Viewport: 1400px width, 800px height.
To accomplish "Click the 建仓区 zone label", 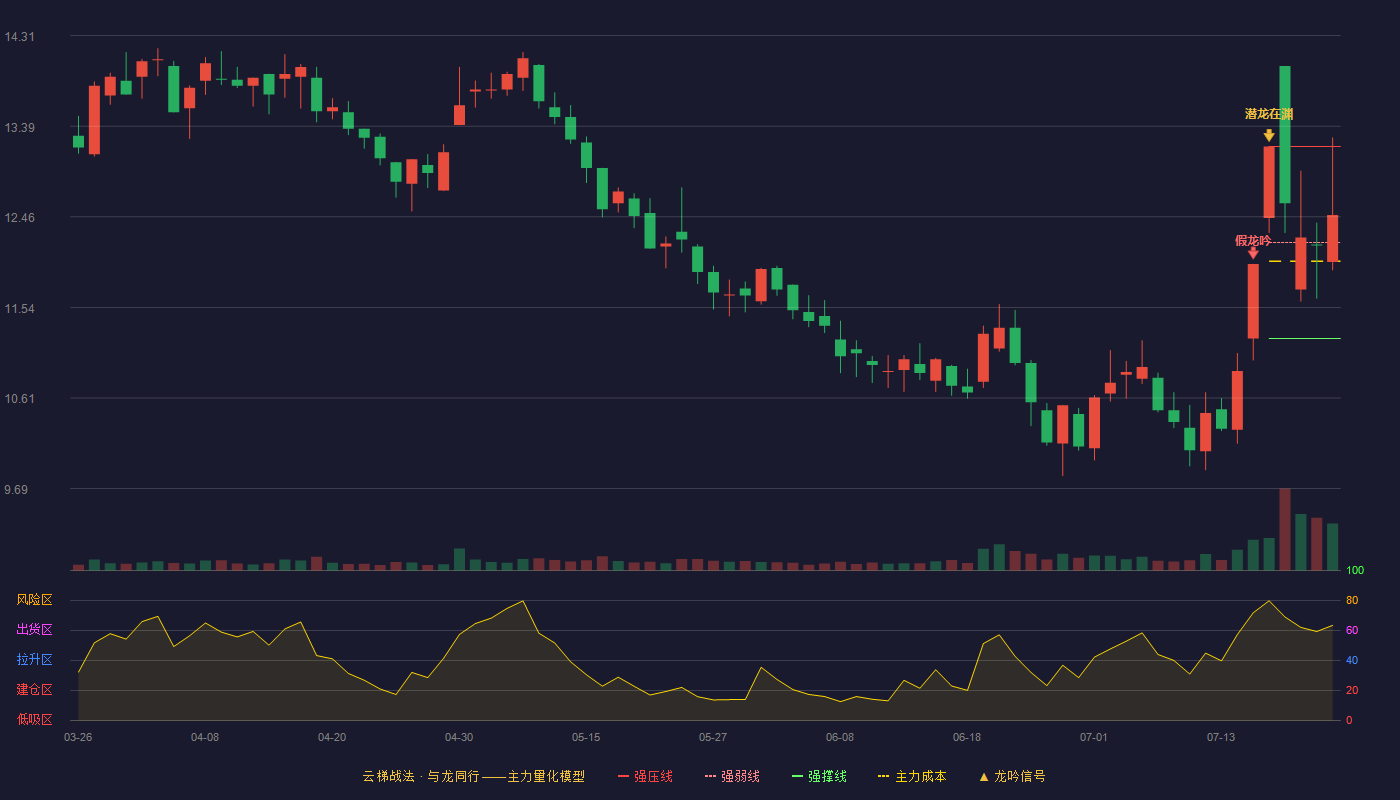I will coord(34,690).
